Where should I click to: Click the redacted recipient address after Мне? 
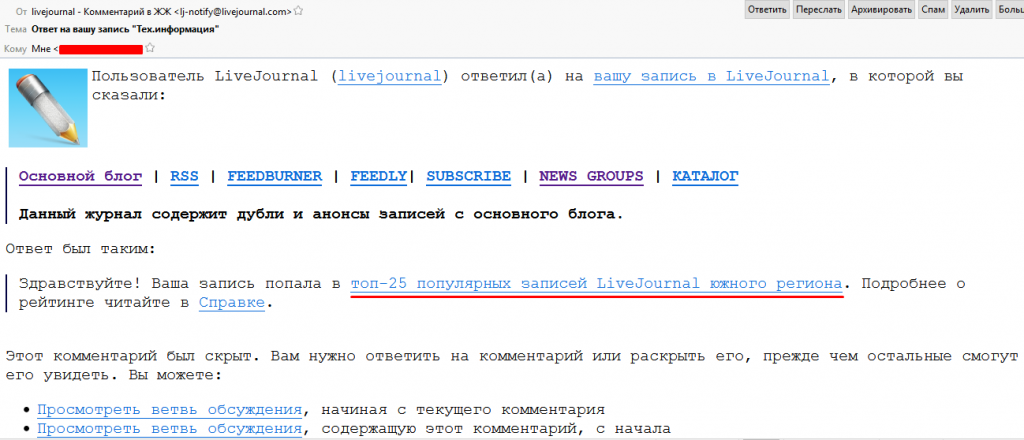coord(101,48)
